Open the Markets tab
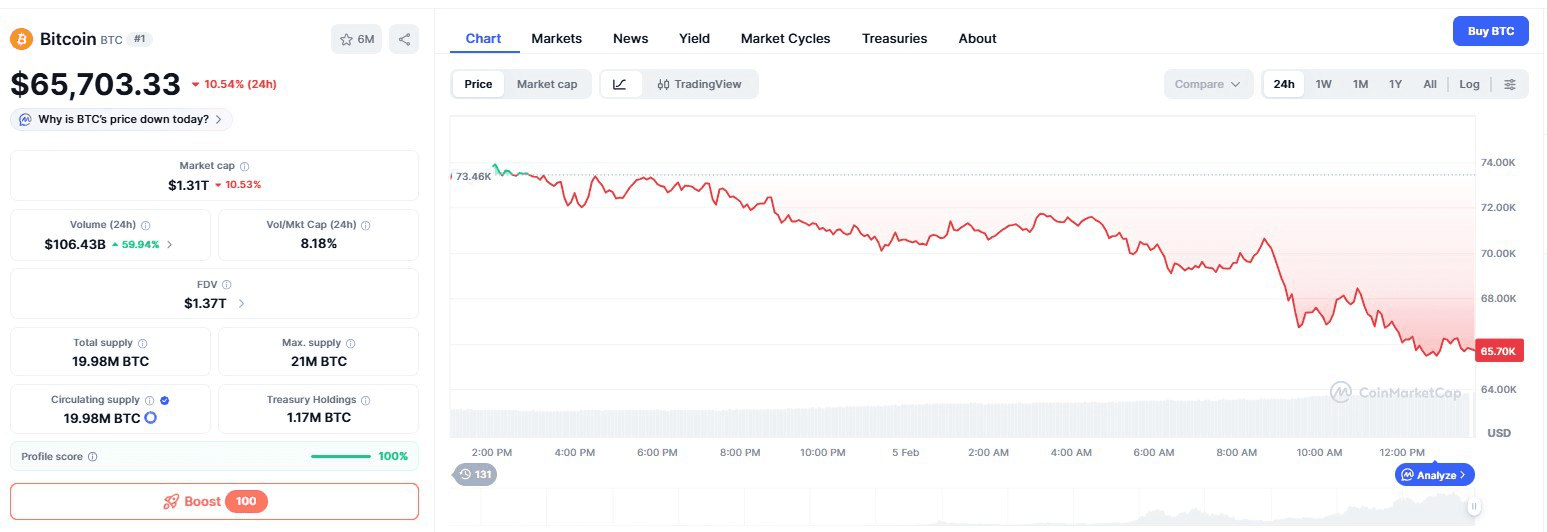The width and height of the screenshot is (1547, 532). [x=556, y=38]
